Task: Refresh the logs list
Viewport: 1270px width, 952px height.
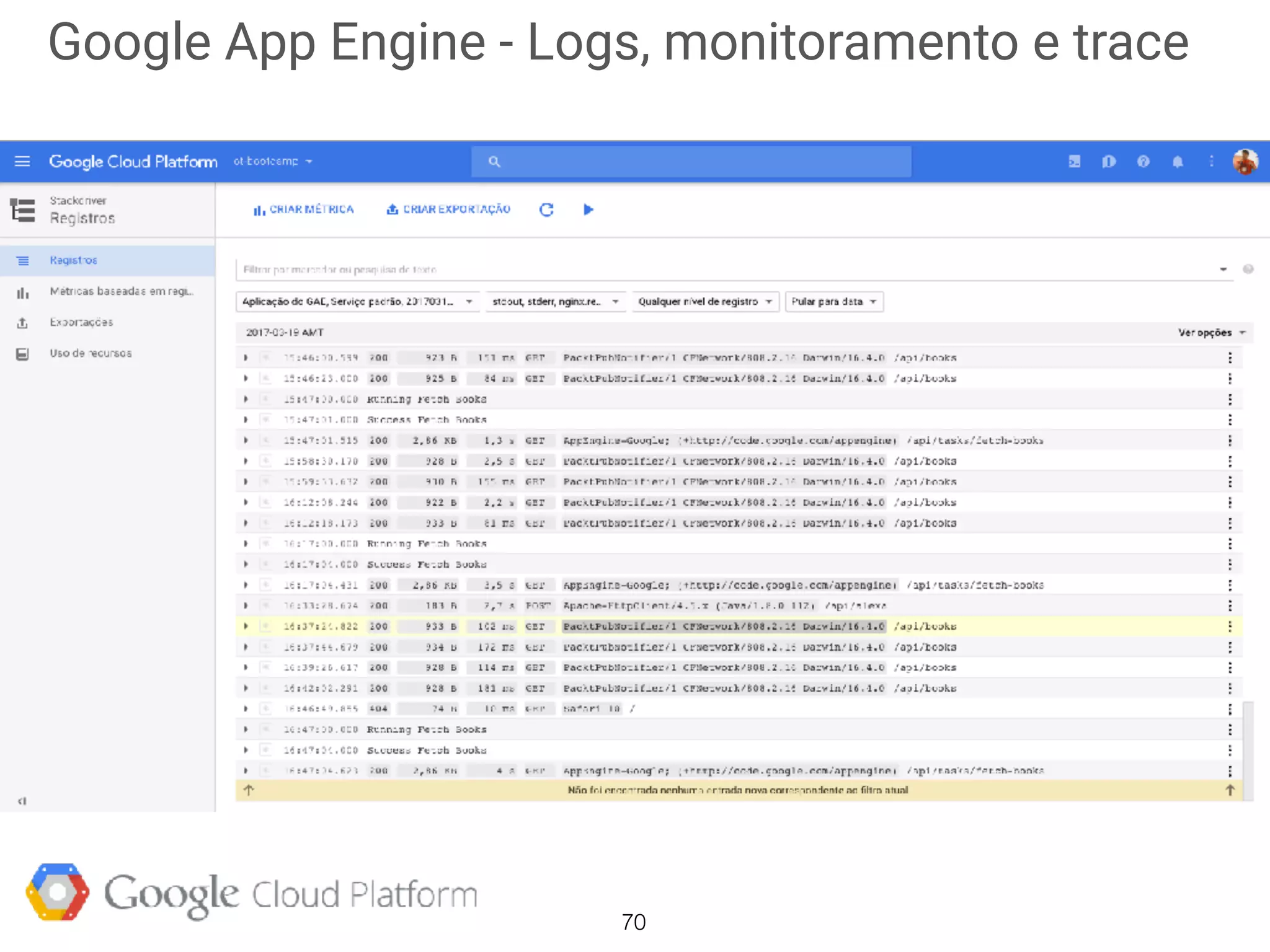Action: [x=546, y=210]
